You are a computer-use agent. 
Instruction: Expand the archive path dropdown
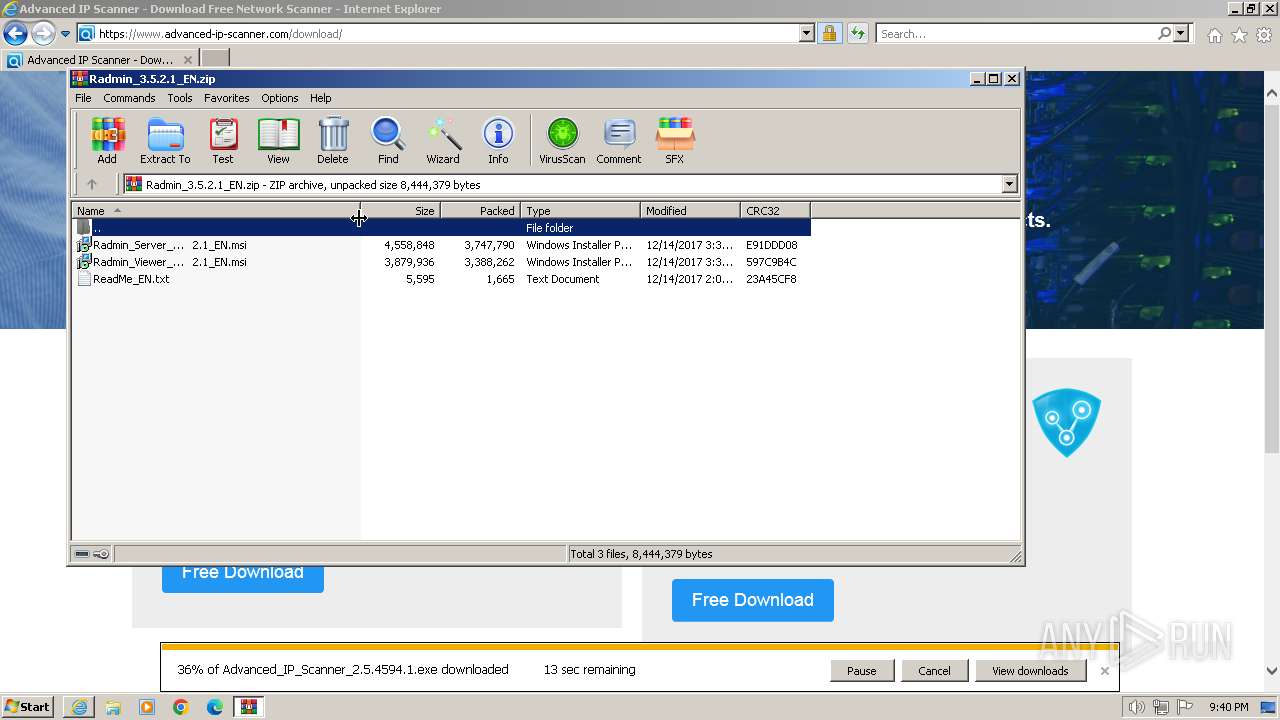point(1009,184)
